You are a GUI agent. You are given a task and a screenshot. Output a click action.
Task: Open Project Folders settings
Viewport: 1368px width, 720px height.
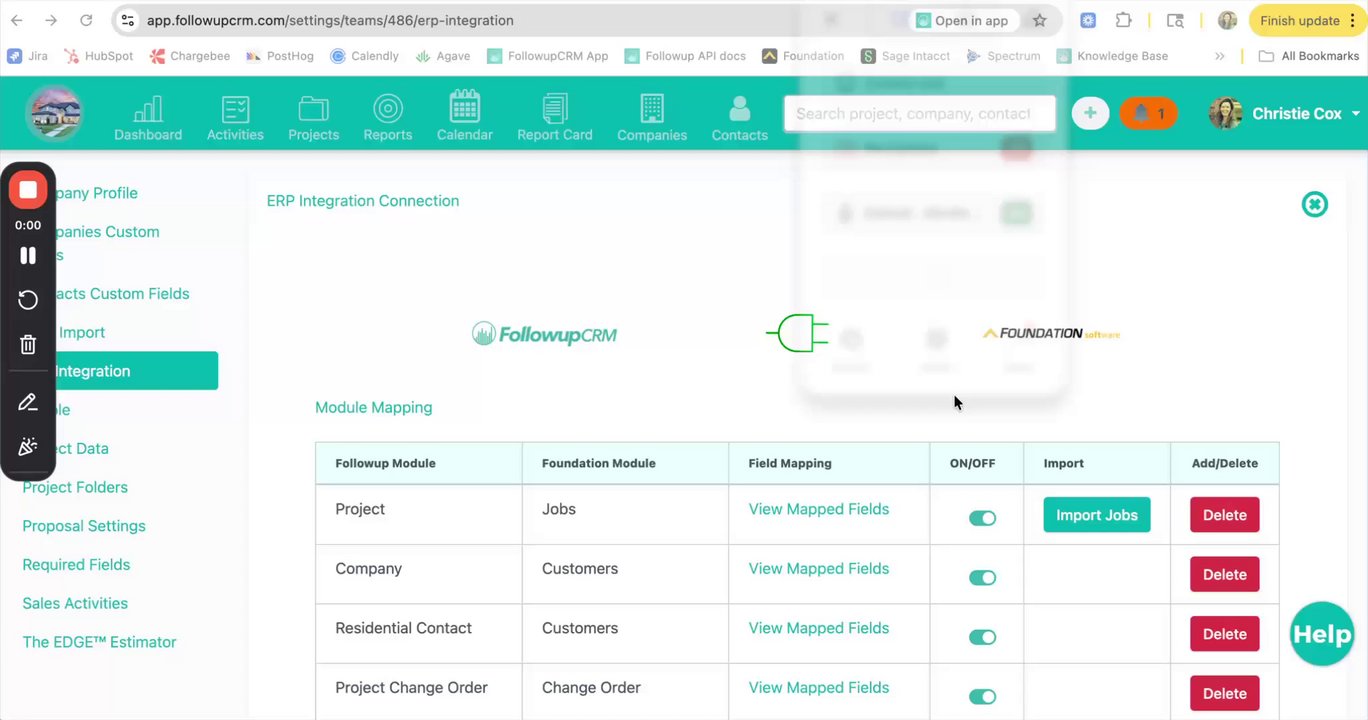75,488
